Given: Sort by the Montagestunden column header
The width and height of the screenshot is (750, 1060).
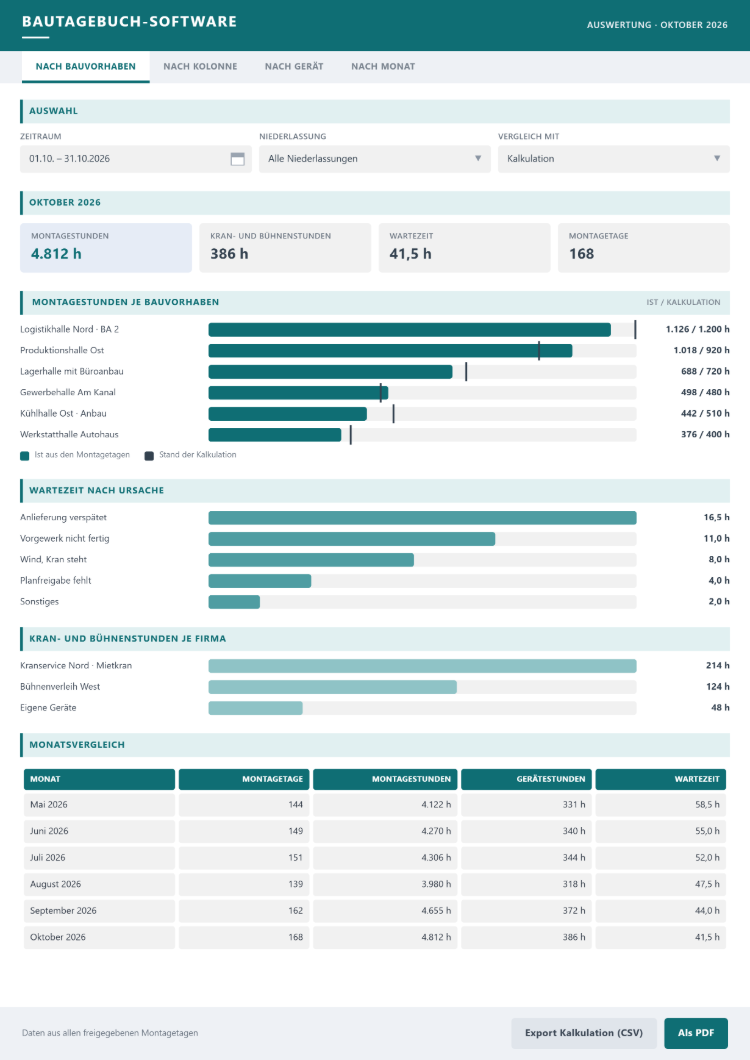Looking at the screenshot, I should (385, 779).
